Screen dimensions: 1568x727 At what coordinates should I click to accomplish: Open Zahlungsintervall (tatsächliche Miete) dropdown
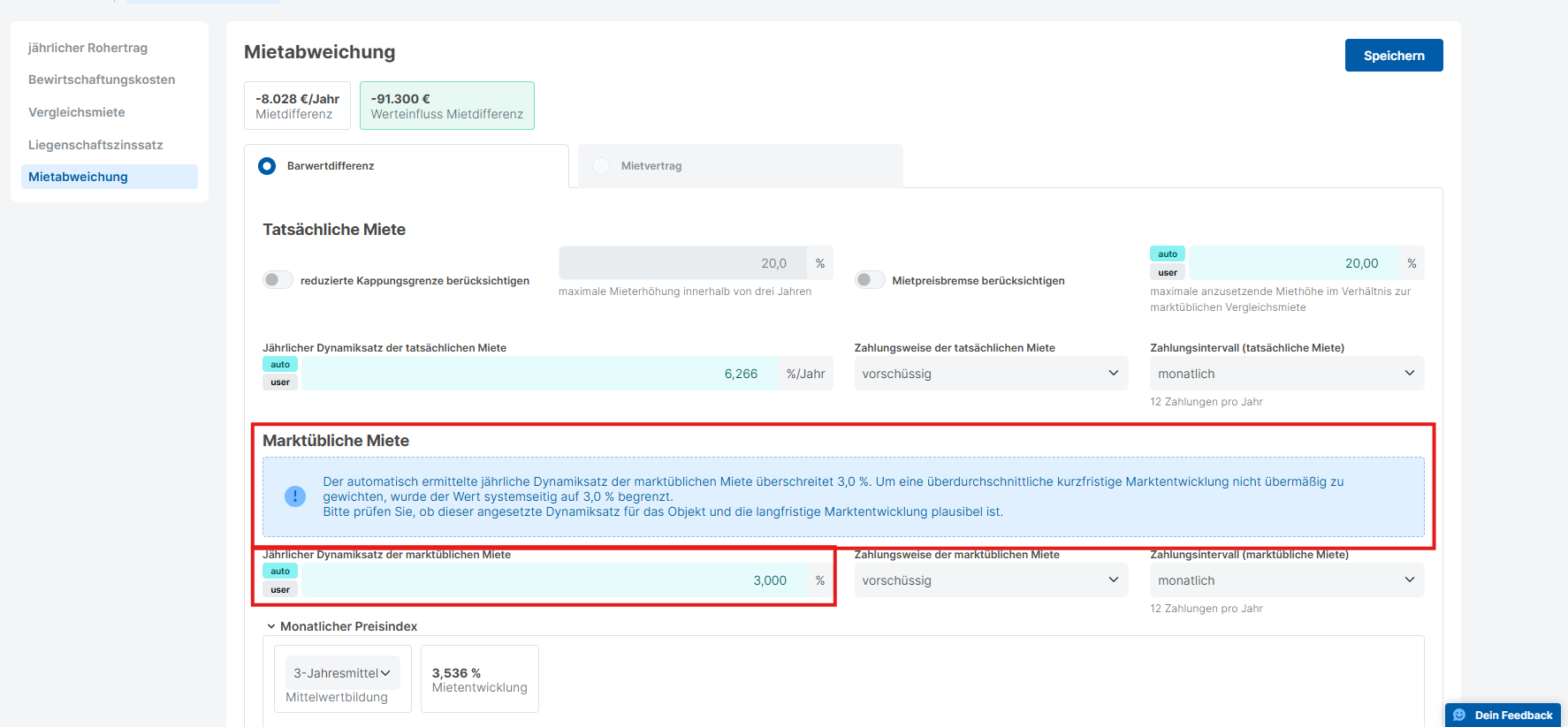1286,374
